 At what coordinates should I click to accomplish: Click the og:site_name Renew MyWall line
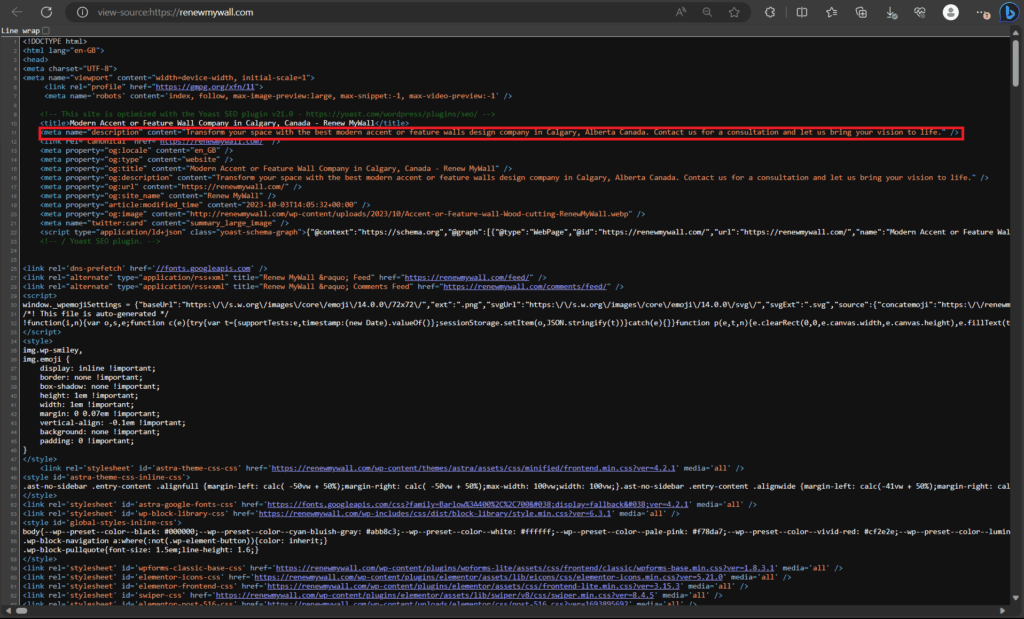pos(158,196)
